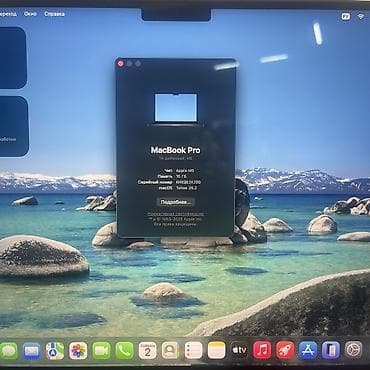Open Photos from the Dock
370x370 pixels.
[x=78, y=351]
